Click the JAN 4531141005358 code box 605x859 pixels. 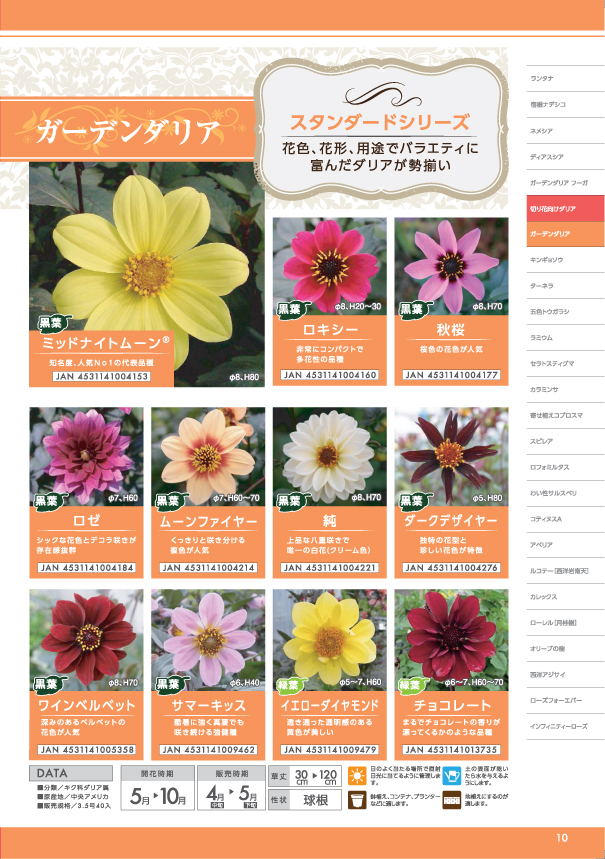click(x=87, y=749)
